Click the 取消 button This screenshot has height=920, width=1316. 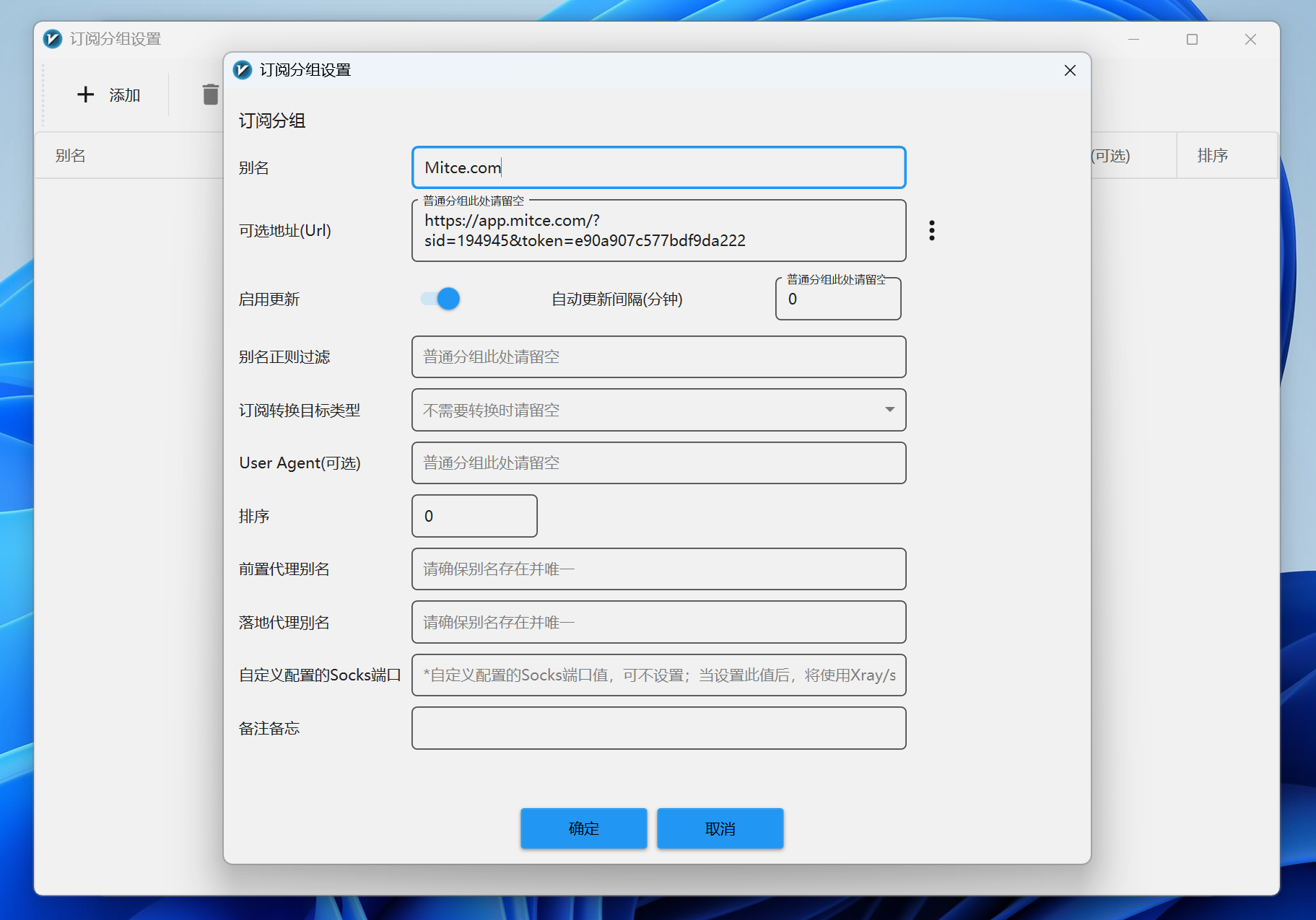720,828
